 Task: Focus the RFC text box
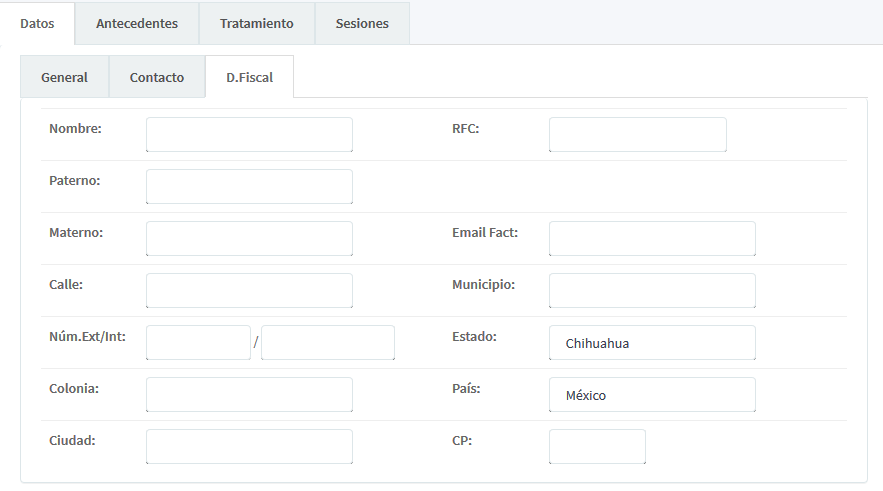pos(637,134)
